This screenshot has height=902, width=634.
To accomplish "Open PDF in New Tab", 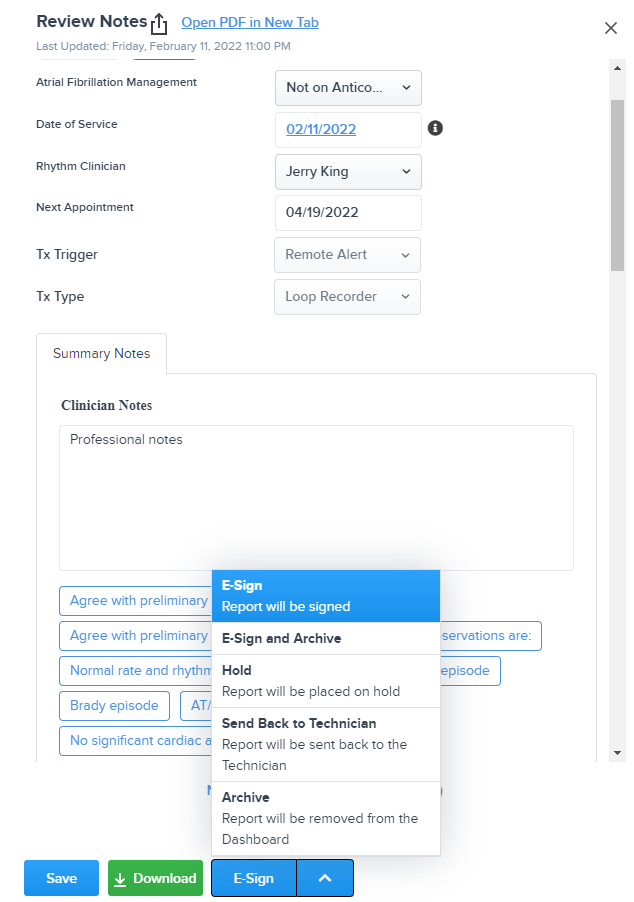I will [x=249, y=22].
